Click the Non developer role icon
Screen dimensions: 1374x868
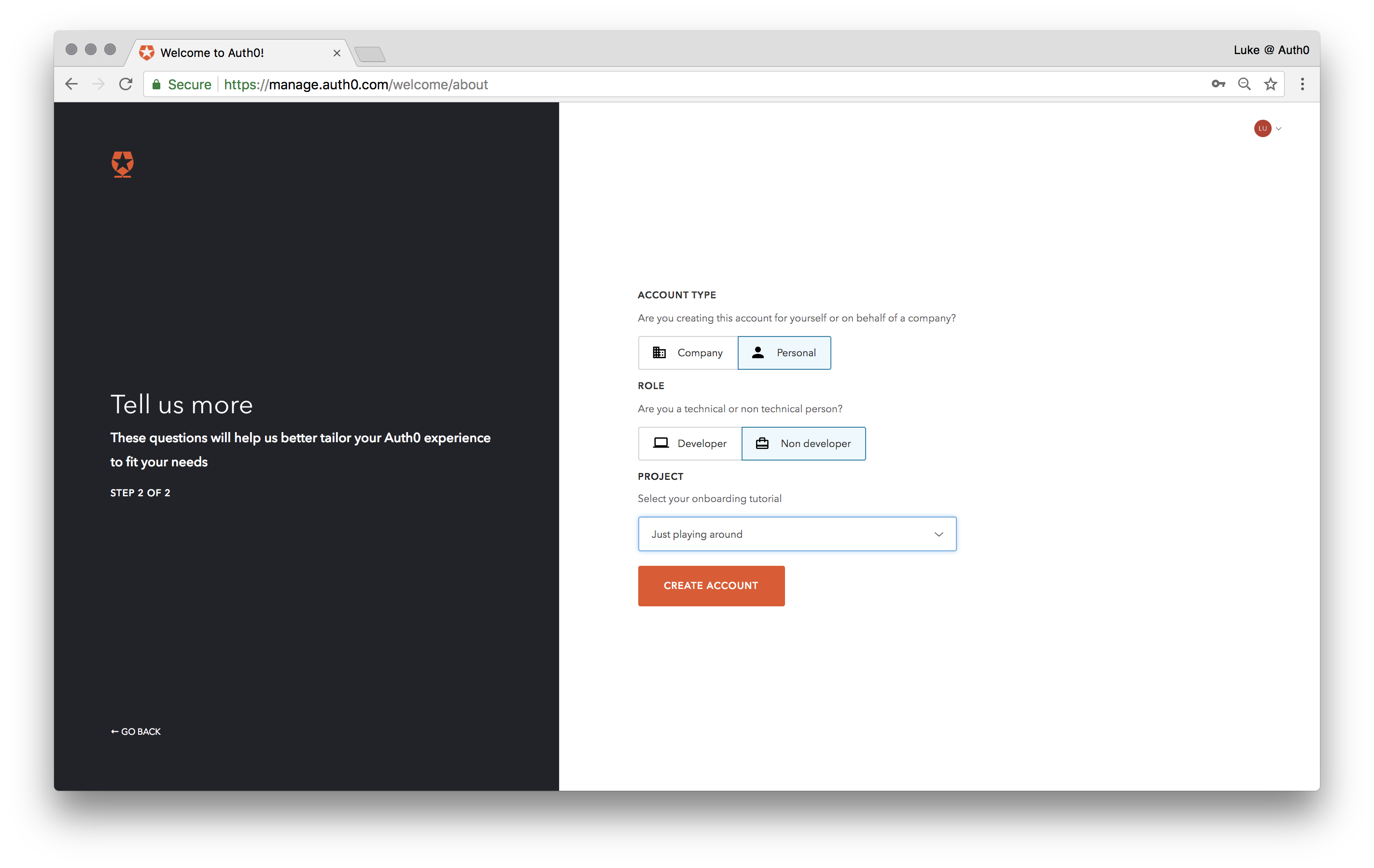[763, 443]
